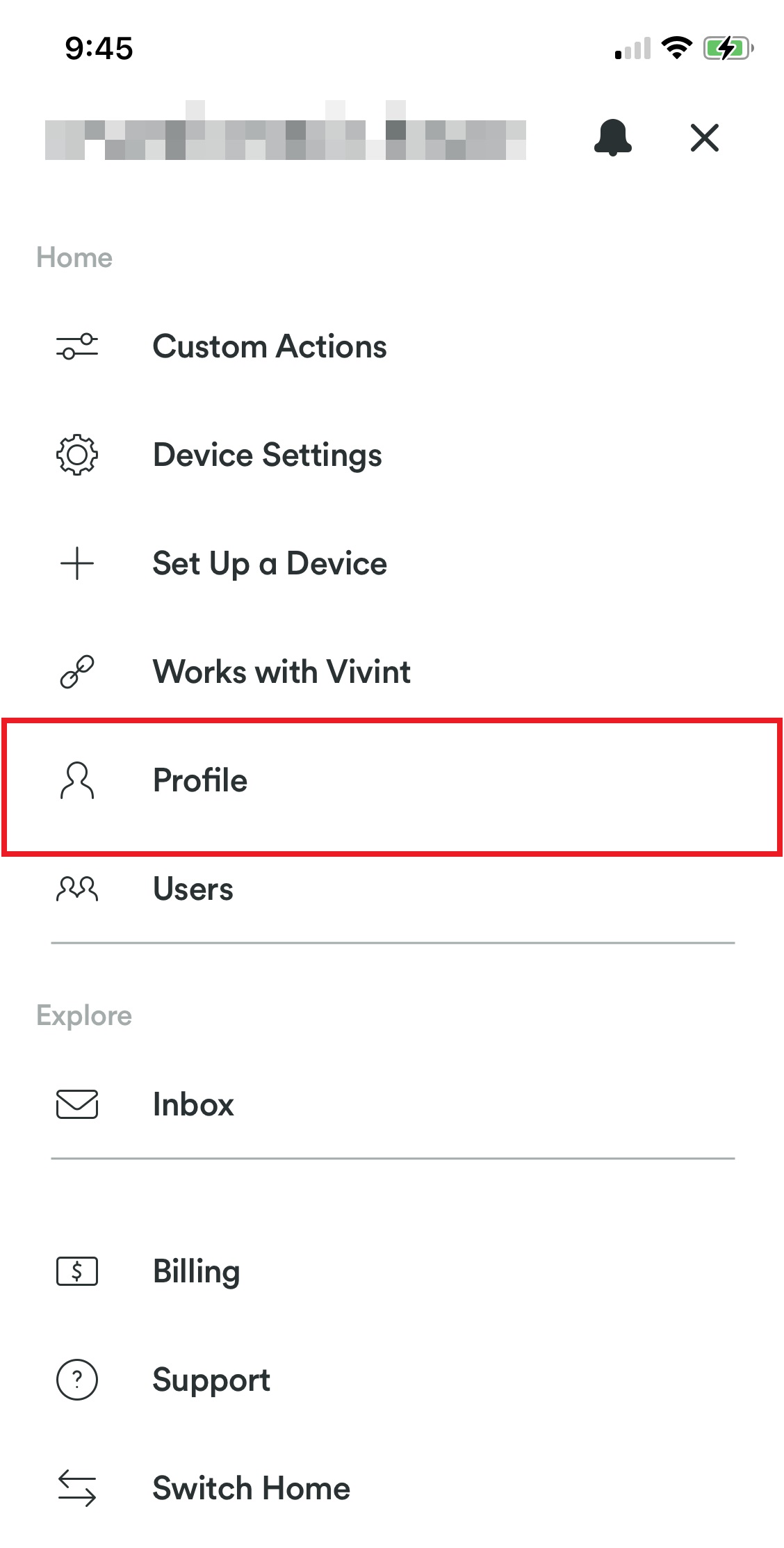The height and width of the screenshot is (1548, 784).
Task: Select Users from the Home menu
Action: pos(193,889)
